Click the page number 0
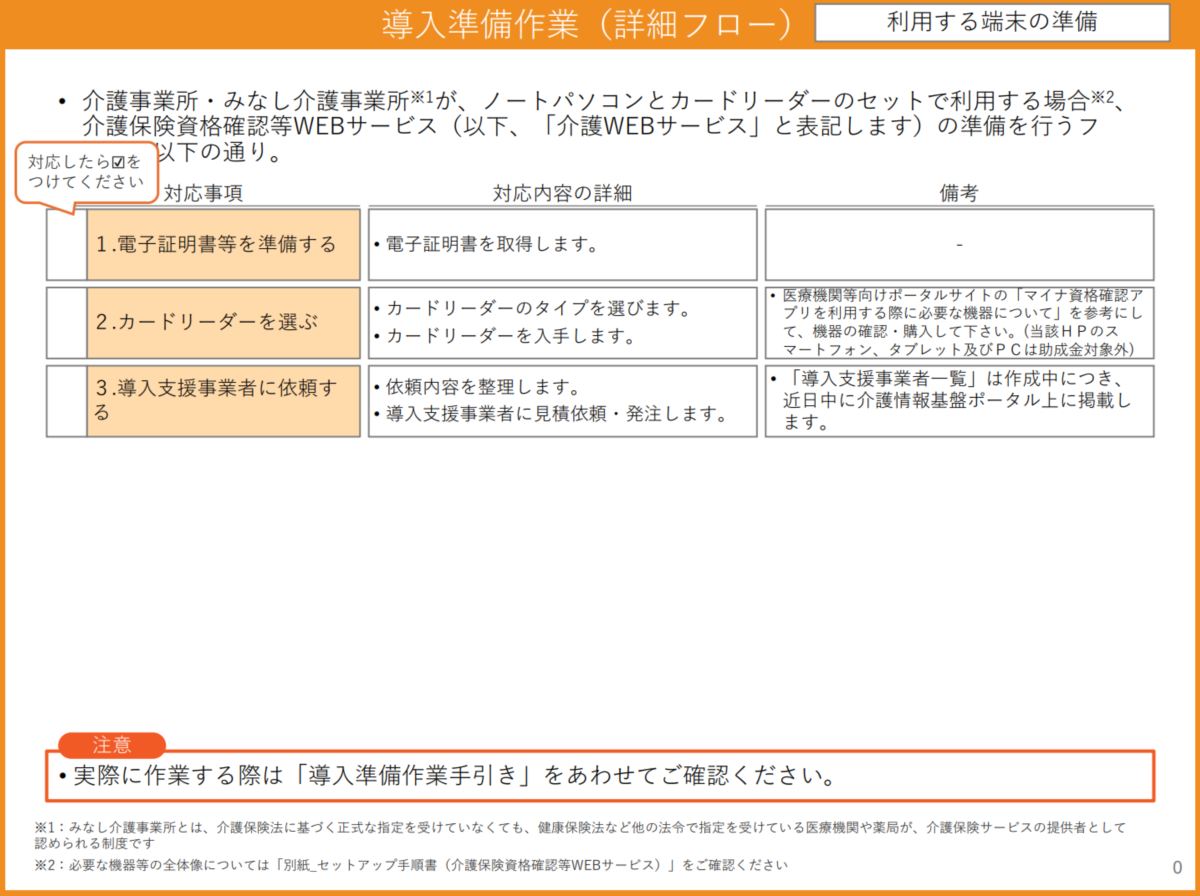 tap(1176, 866)
